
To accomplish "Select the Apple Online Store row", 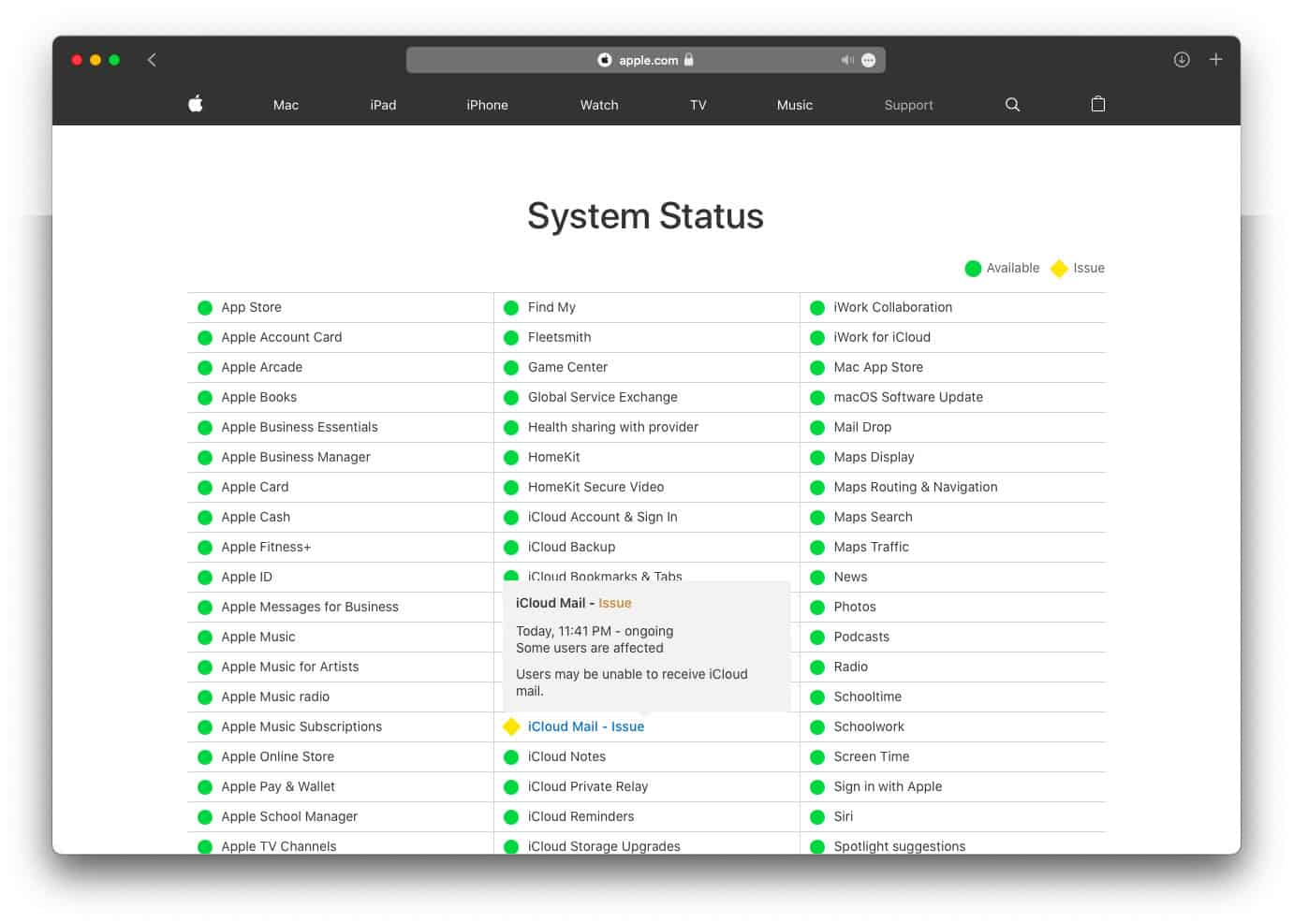I will tap(341, 756).
